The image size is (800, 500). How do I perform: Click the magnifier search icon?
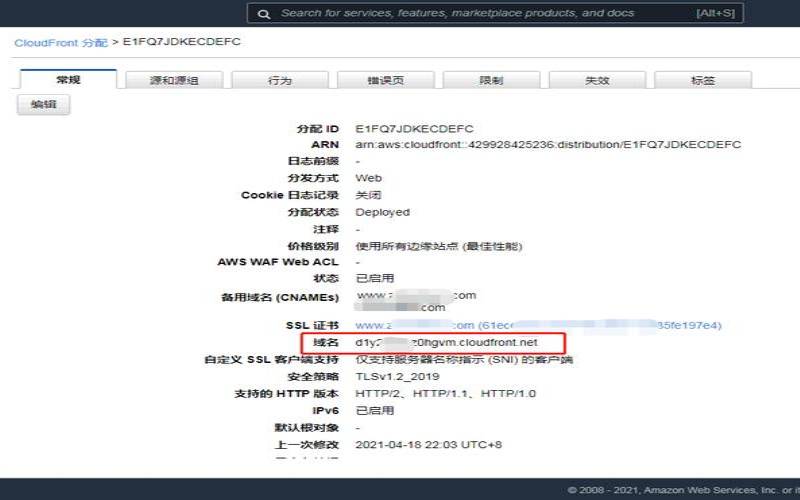click(x=264, y=14)
